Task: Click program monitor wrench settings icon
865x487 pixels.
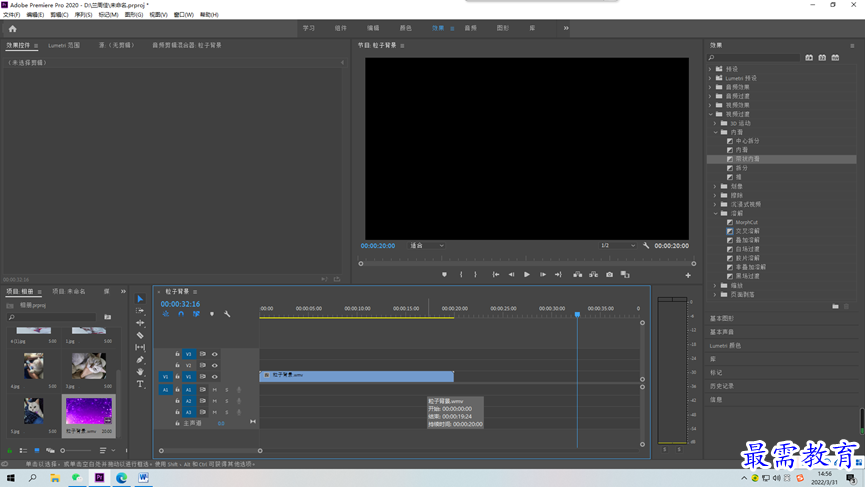Action: [x=646, y=245]
